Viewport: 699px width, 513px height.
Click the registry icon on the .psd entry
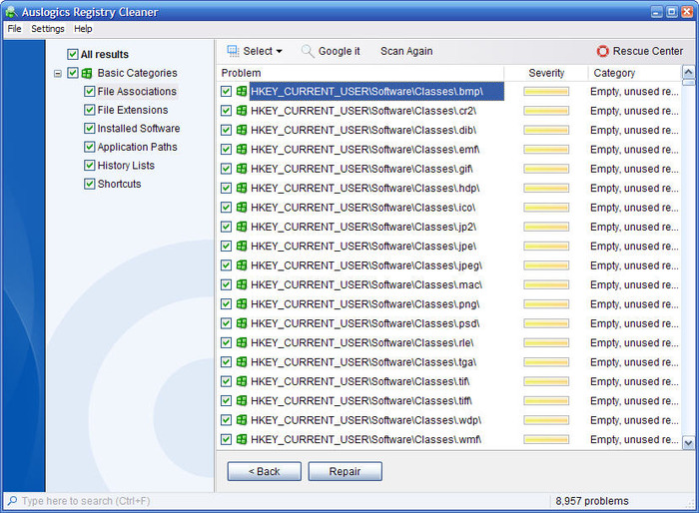[x=241, y=324]
